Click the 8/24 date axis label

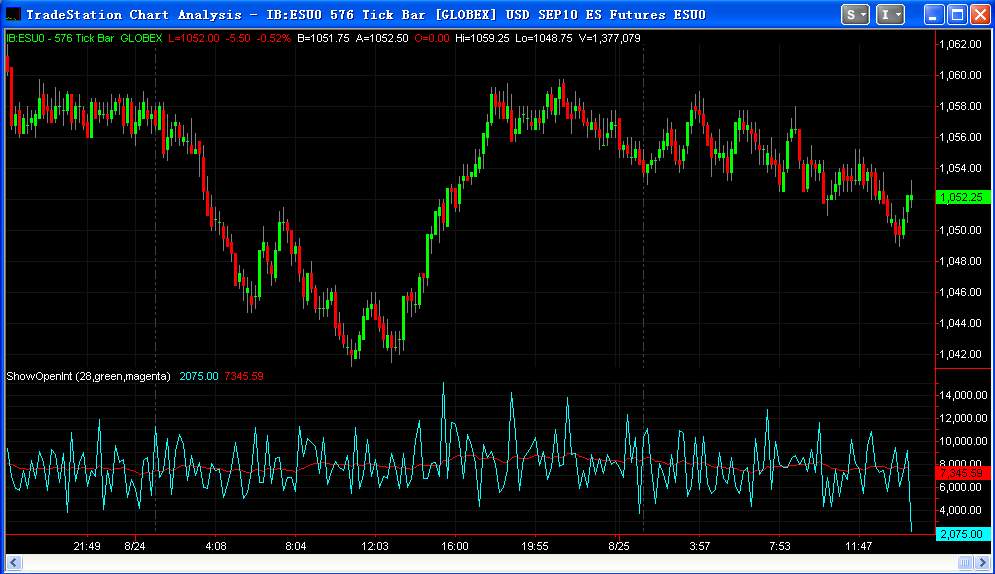[x=135, y=546]
